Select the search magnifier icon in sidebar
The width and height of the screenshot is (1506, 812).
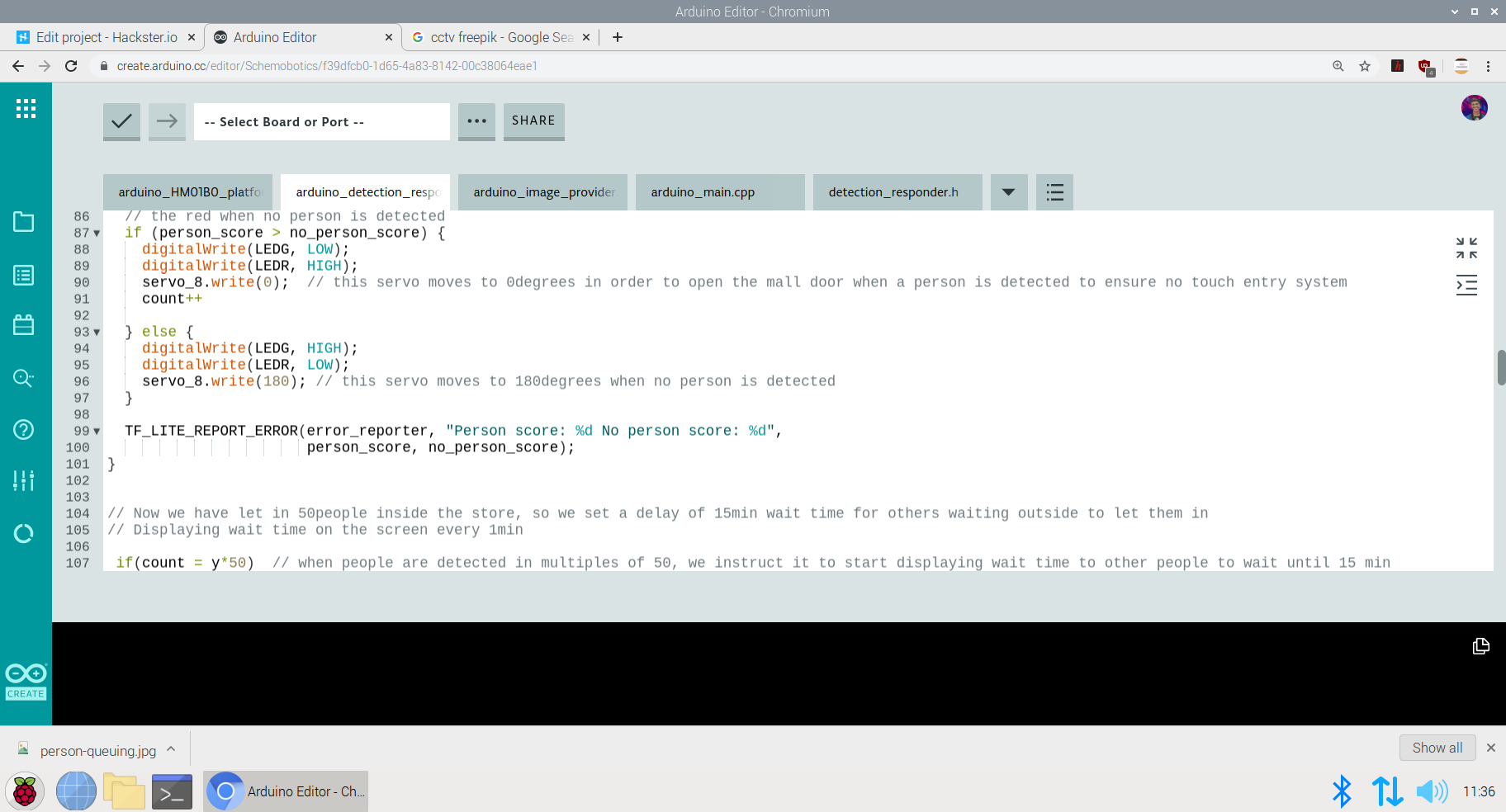[x=24, y=378]
